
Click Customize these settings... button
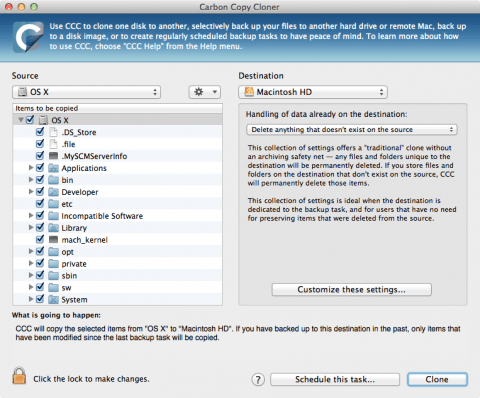[x=351, y=290]
